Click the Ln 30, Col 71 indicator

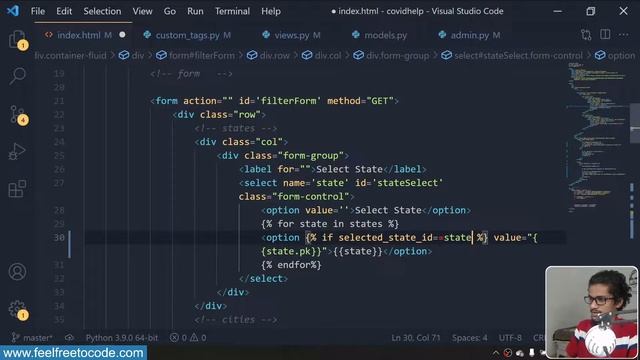click(416, 338)
